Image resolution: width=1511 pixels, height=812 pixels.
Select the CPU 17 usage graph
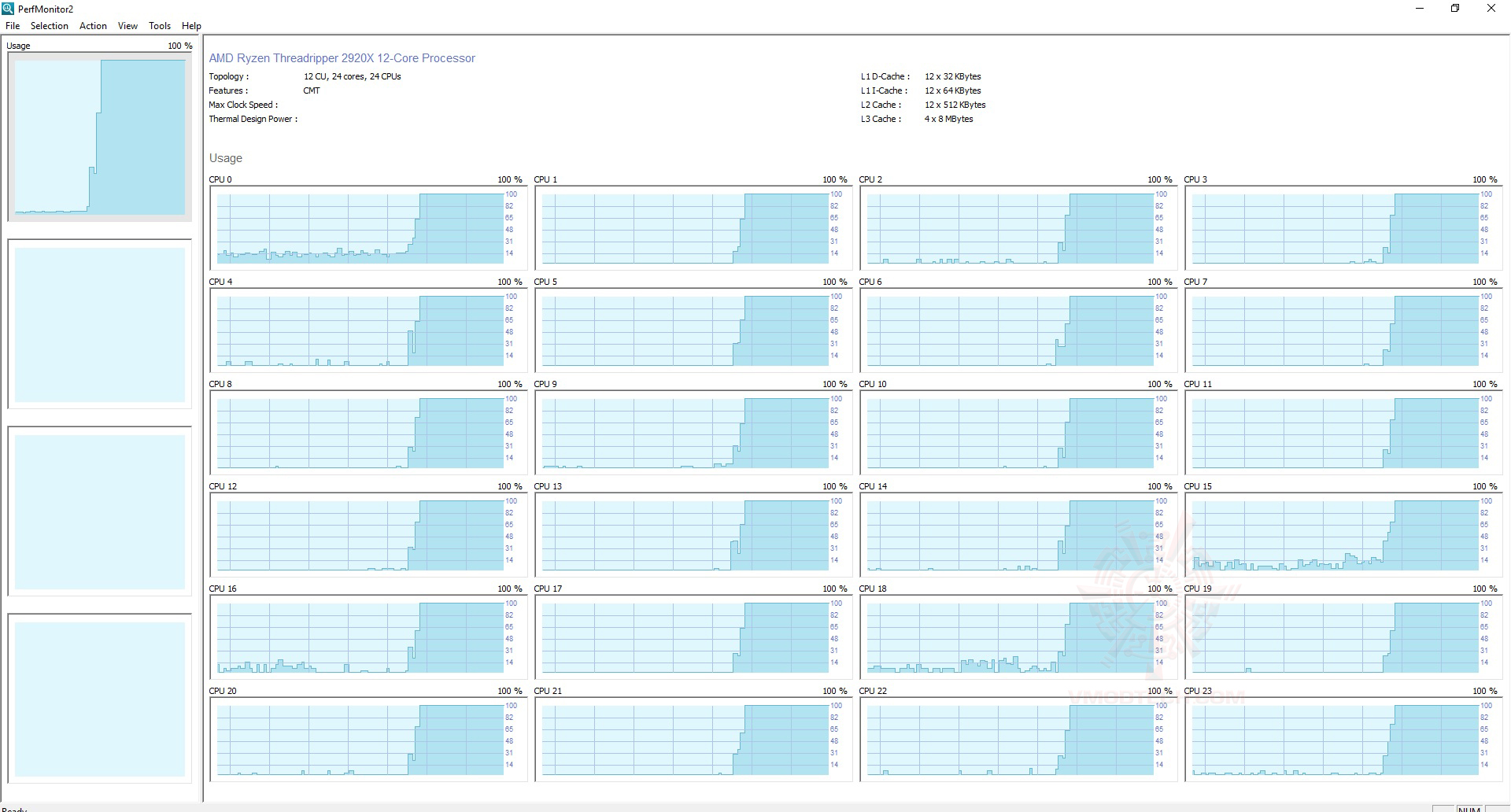click(x=693, y=637)
